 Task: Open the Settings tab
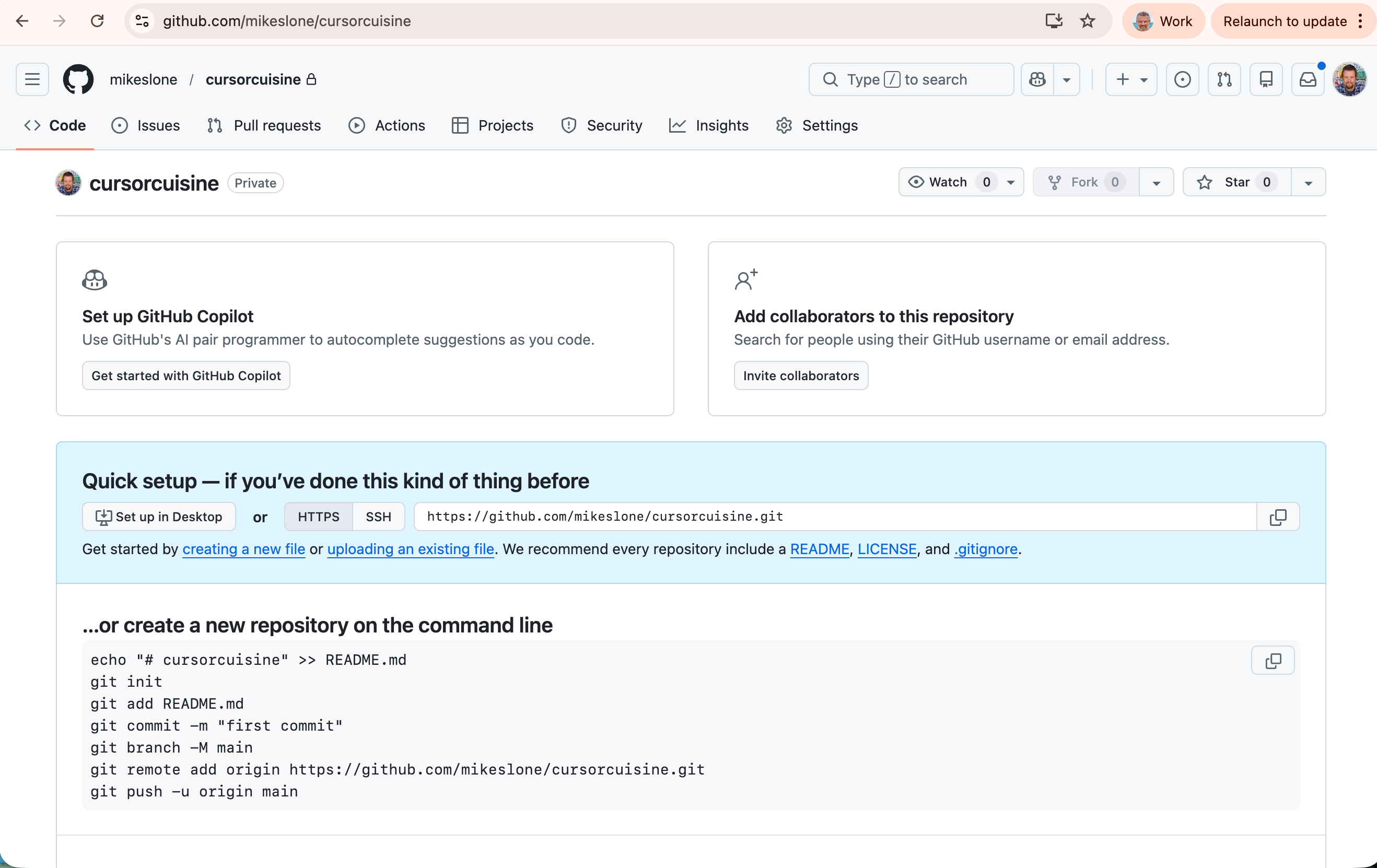pos(816,126)
